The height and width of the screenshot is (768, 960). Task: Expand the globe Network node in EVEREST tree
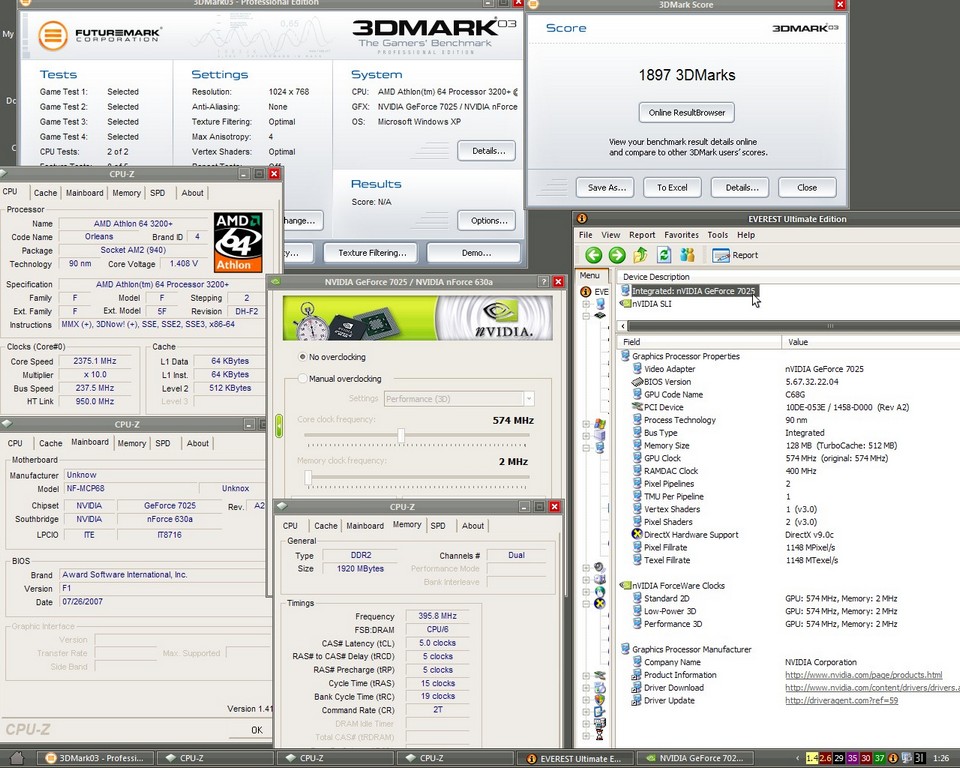pos(586,592)
